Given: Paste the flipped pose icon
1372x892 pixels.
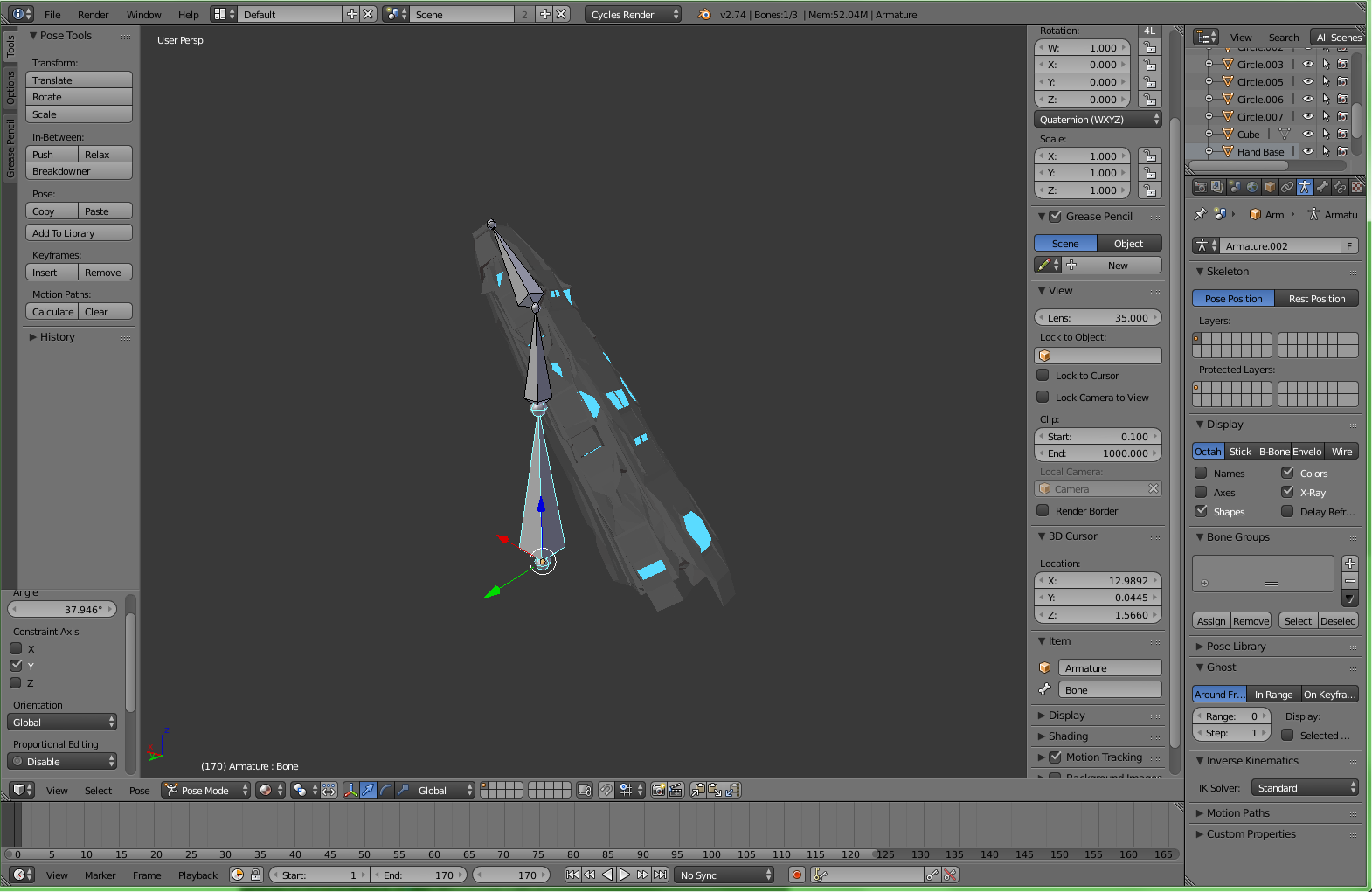Looking at the screenshot, I should click(x=732, y=790).
